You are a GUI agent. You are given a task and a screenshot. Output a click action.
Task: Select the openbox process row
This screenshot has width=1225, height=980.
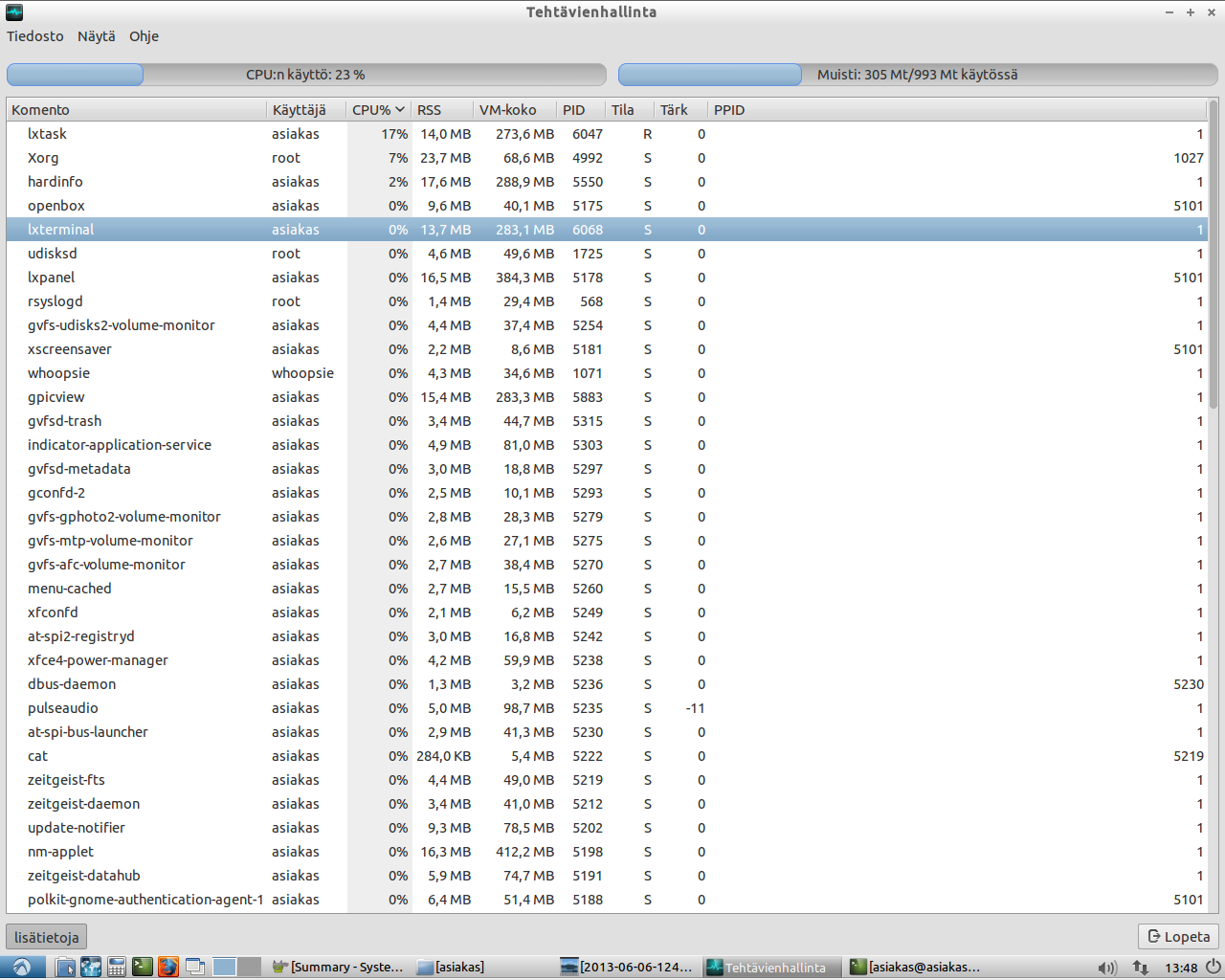point(607,206)
